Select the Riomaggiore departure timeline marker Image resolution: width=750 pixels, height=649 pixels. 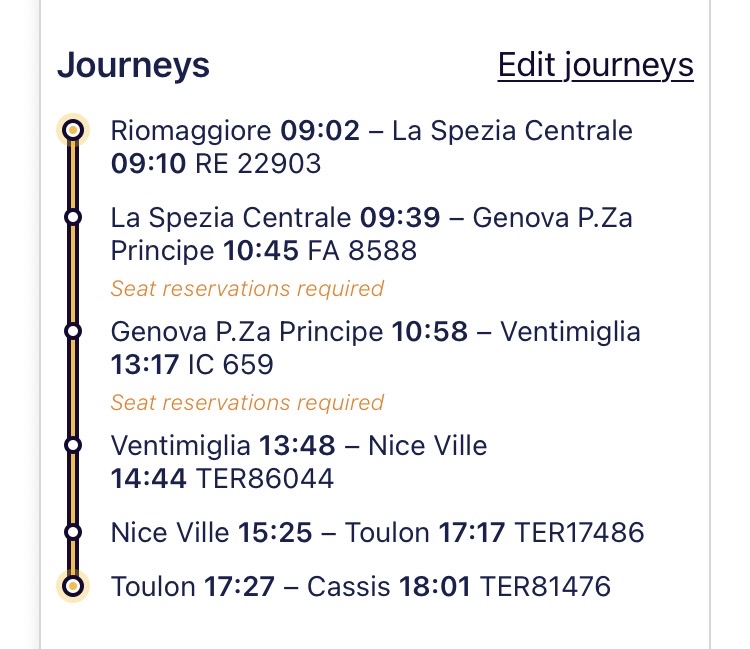72,130
